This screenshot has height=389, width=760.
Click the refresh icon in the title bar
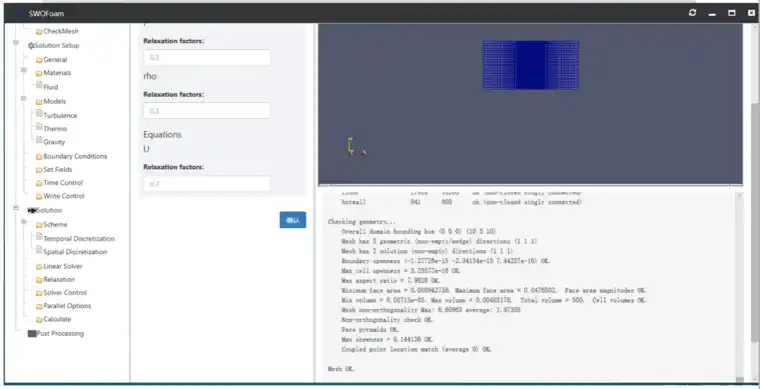click(692, 13)
